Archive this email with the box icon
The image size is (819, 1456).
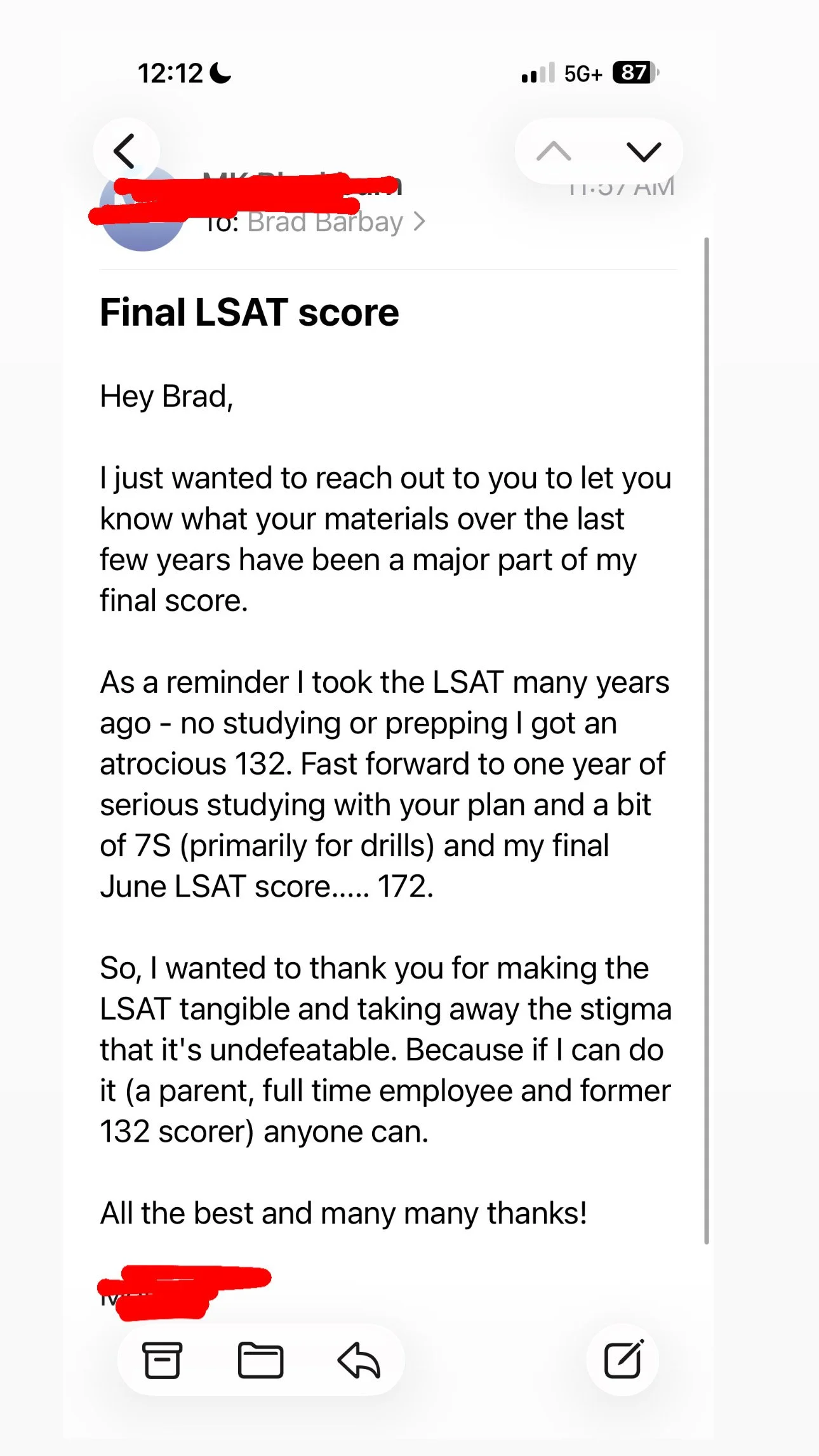click(x=162, y=1360)
